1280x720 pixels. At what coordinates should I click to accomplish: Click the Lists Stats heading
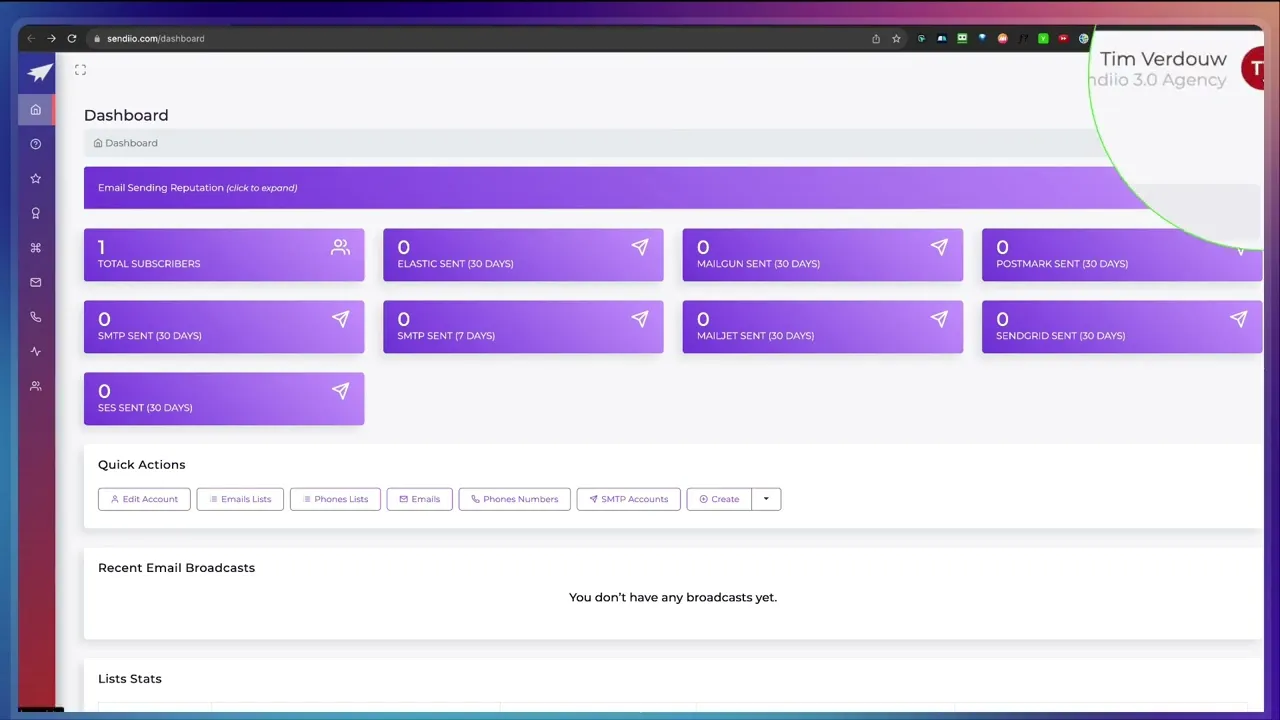coord(130,679)
